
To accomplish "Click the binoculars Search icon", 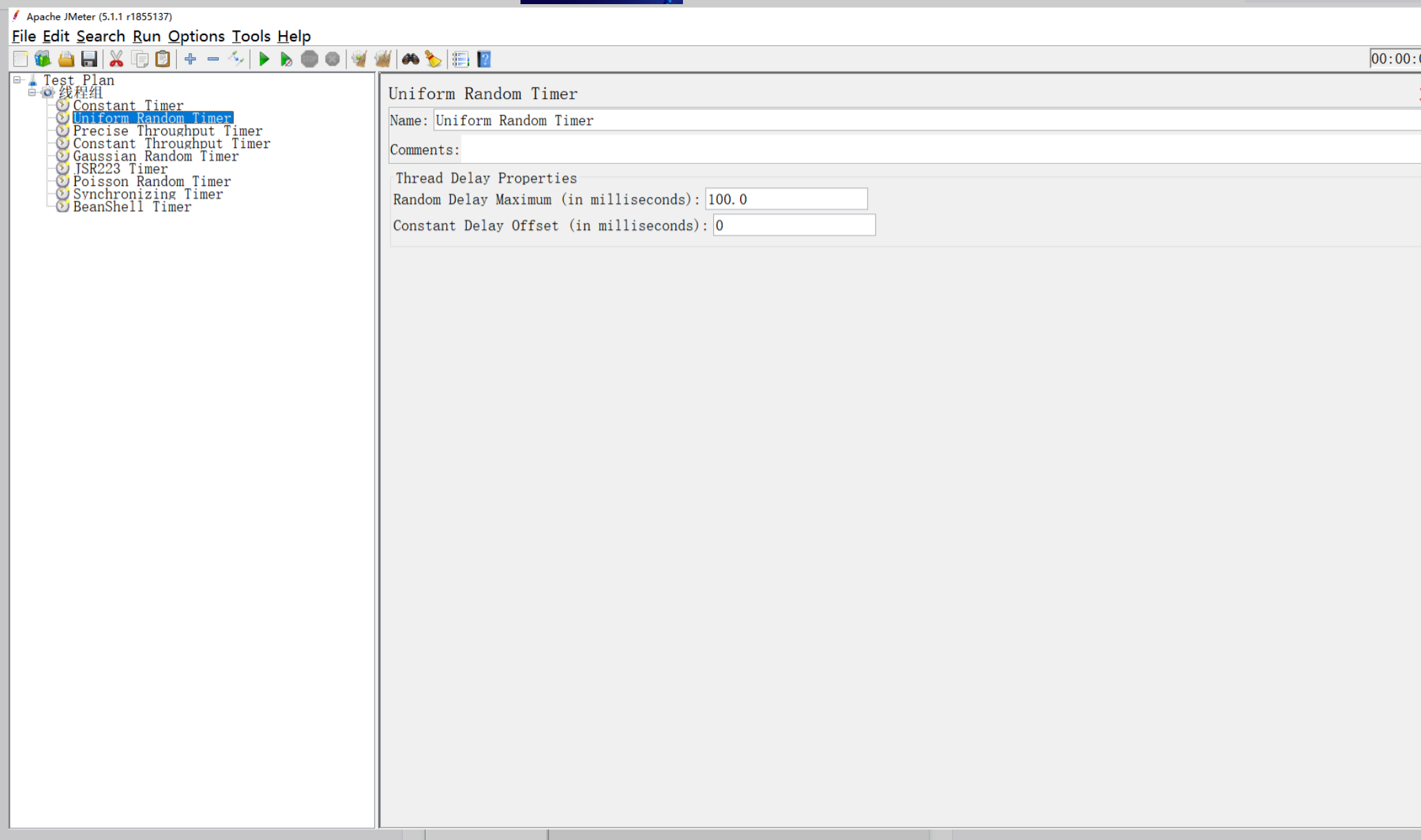I will click(x=410, y=59).
